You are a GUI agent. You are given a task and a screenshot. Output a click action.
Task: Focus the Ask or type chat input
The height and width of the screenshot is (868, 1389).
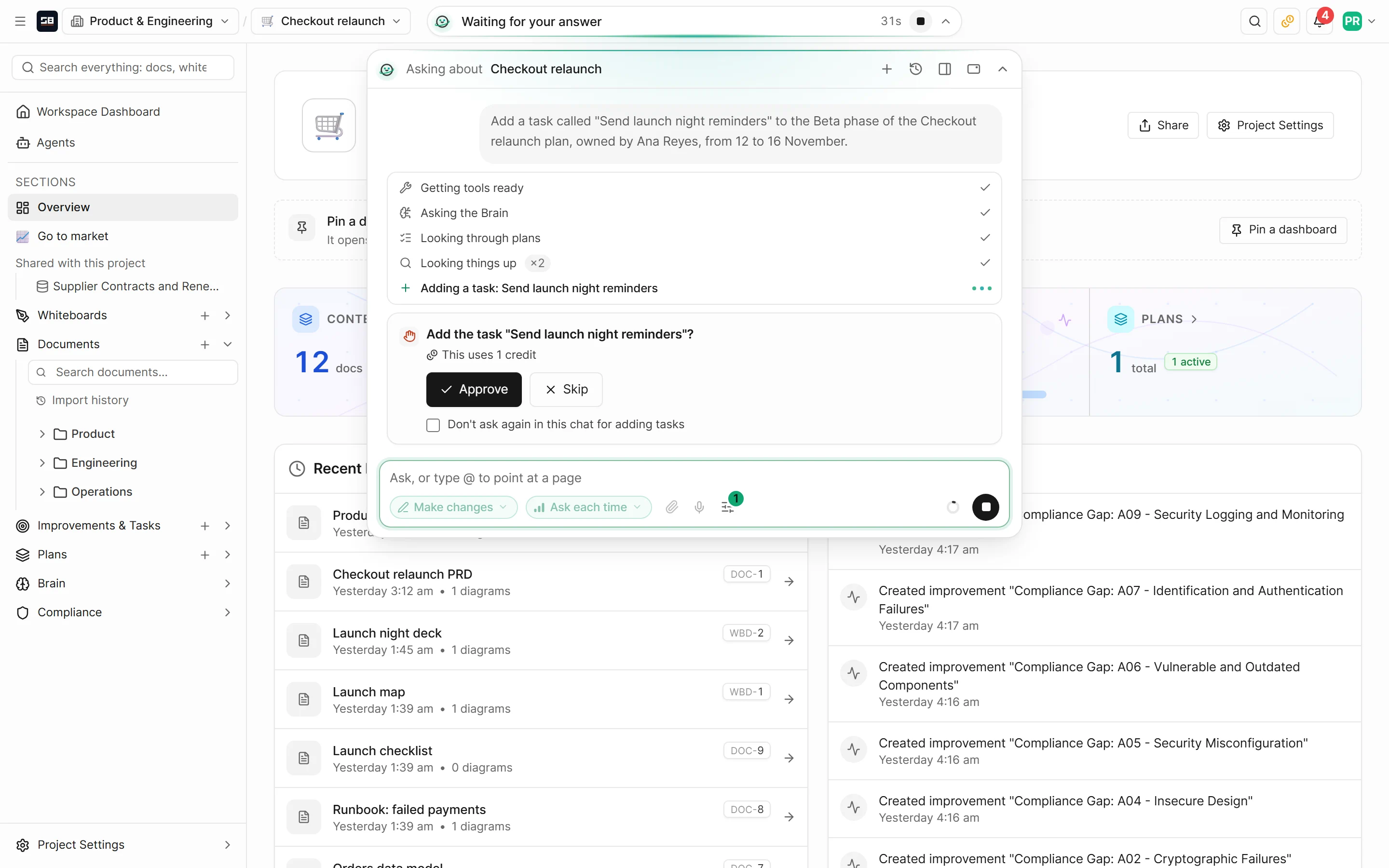694,477
